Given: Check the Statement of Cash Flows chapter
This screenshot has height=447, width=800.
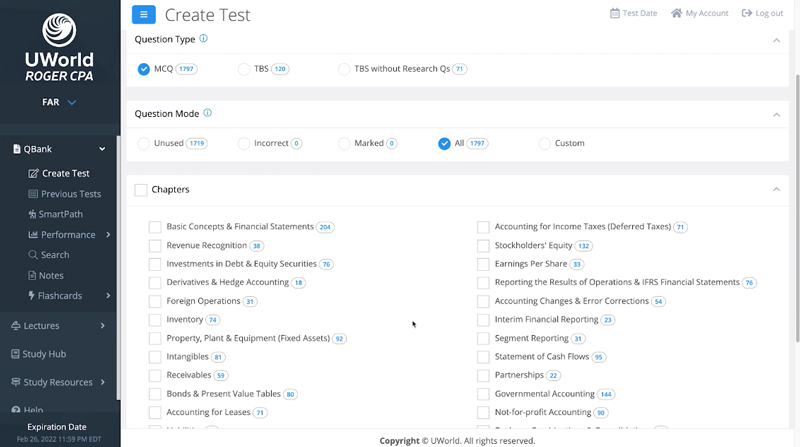Looking at the screenshot, I should 483,357.
